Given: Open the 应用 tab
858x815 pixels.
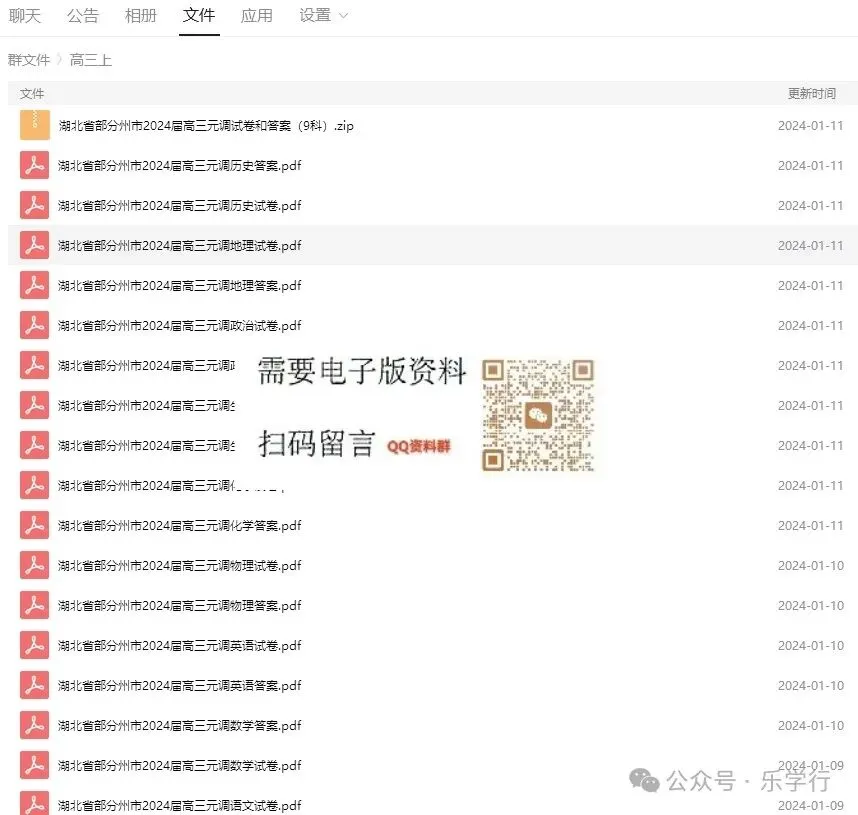Looking at the screenshot, I should pos(257,15).
